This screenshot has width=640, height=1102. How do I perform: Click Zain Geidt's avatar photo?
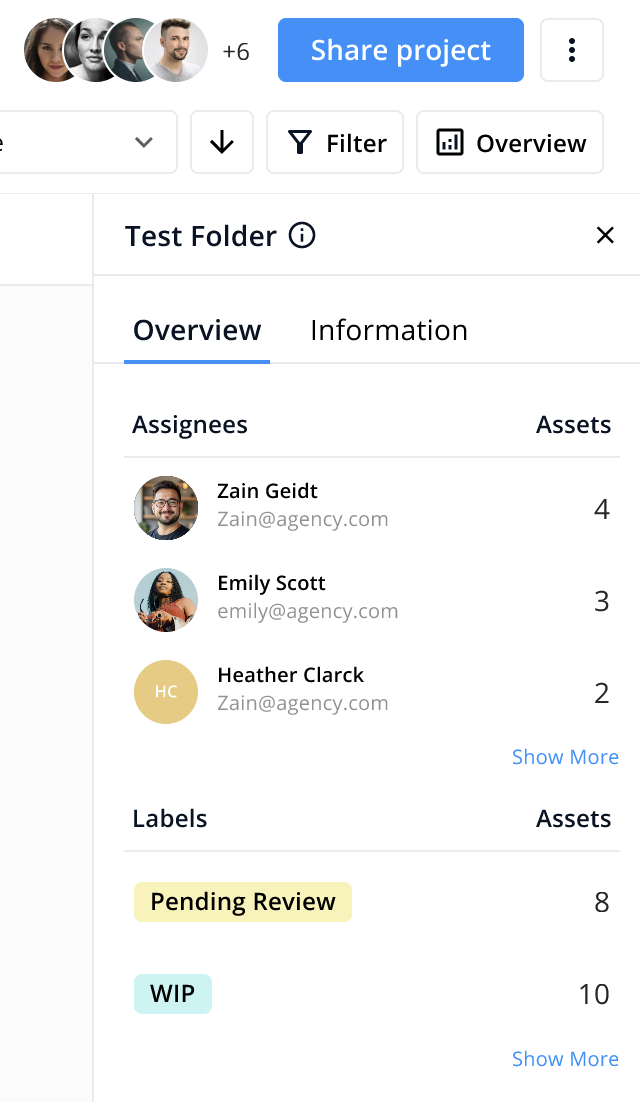point(166,508)
